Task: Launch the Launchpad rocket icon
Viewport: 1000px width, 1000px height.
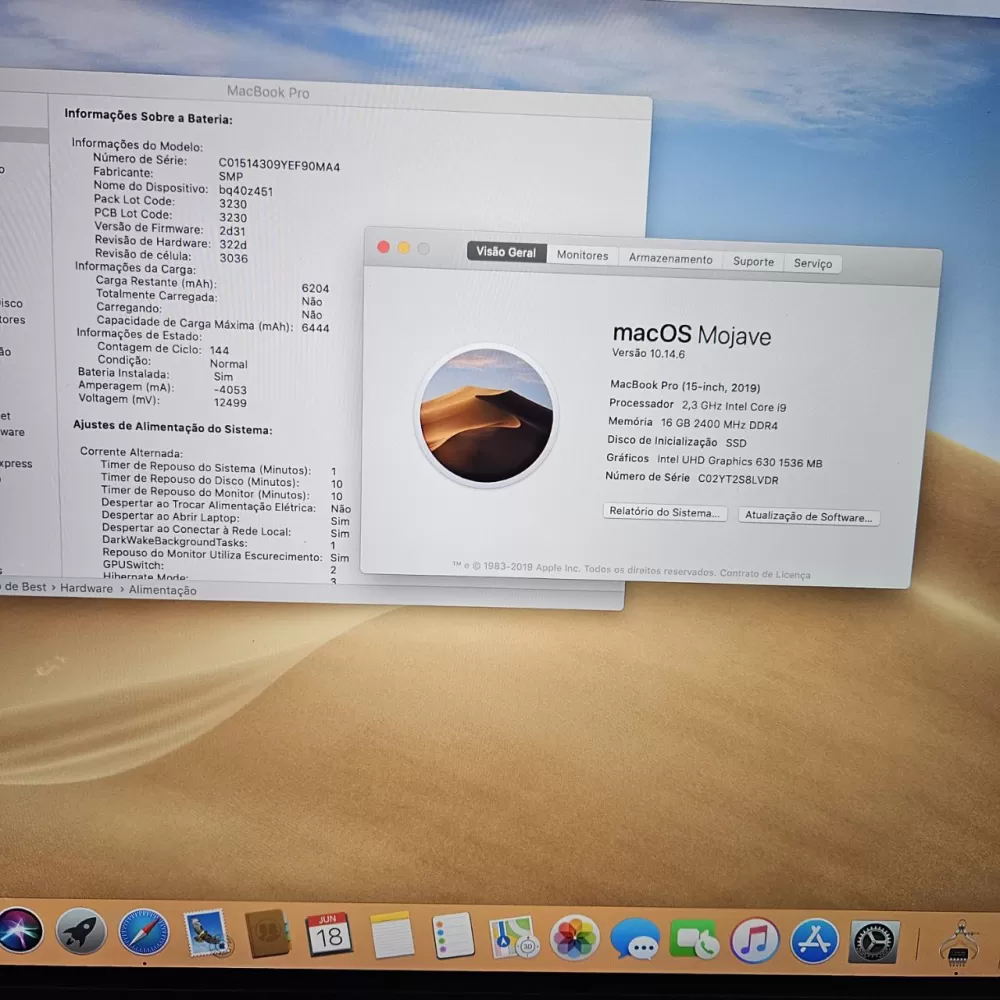Action: 80,932
